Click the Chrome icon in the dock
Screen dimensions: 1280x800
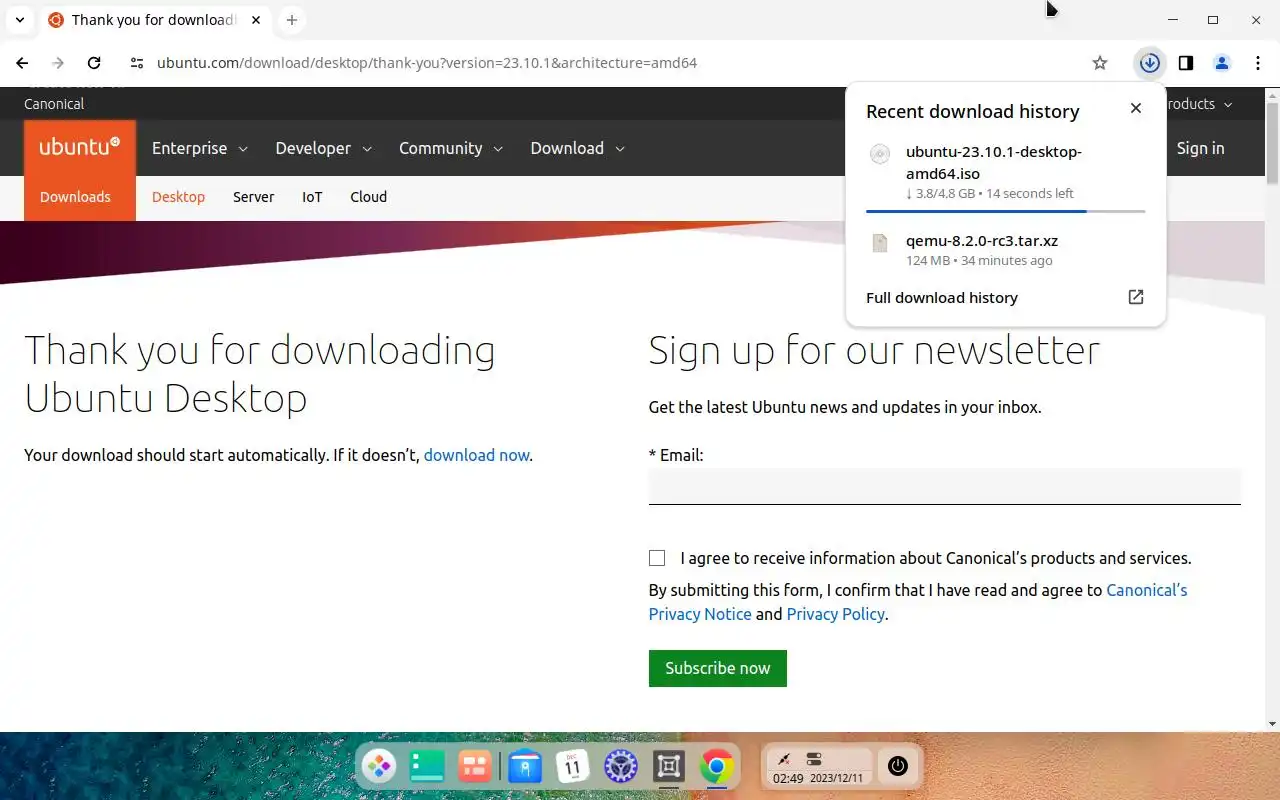coord(716,767)
